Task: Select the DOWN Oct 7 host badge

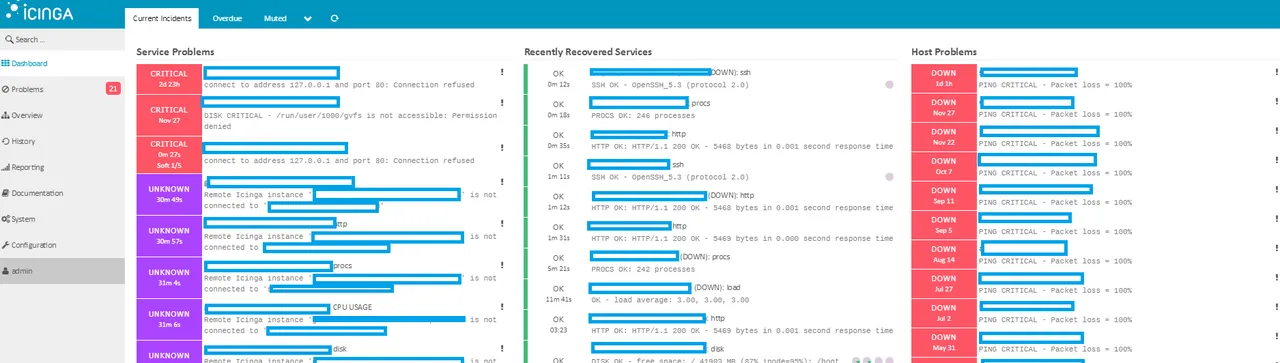Action: (943, 166)
